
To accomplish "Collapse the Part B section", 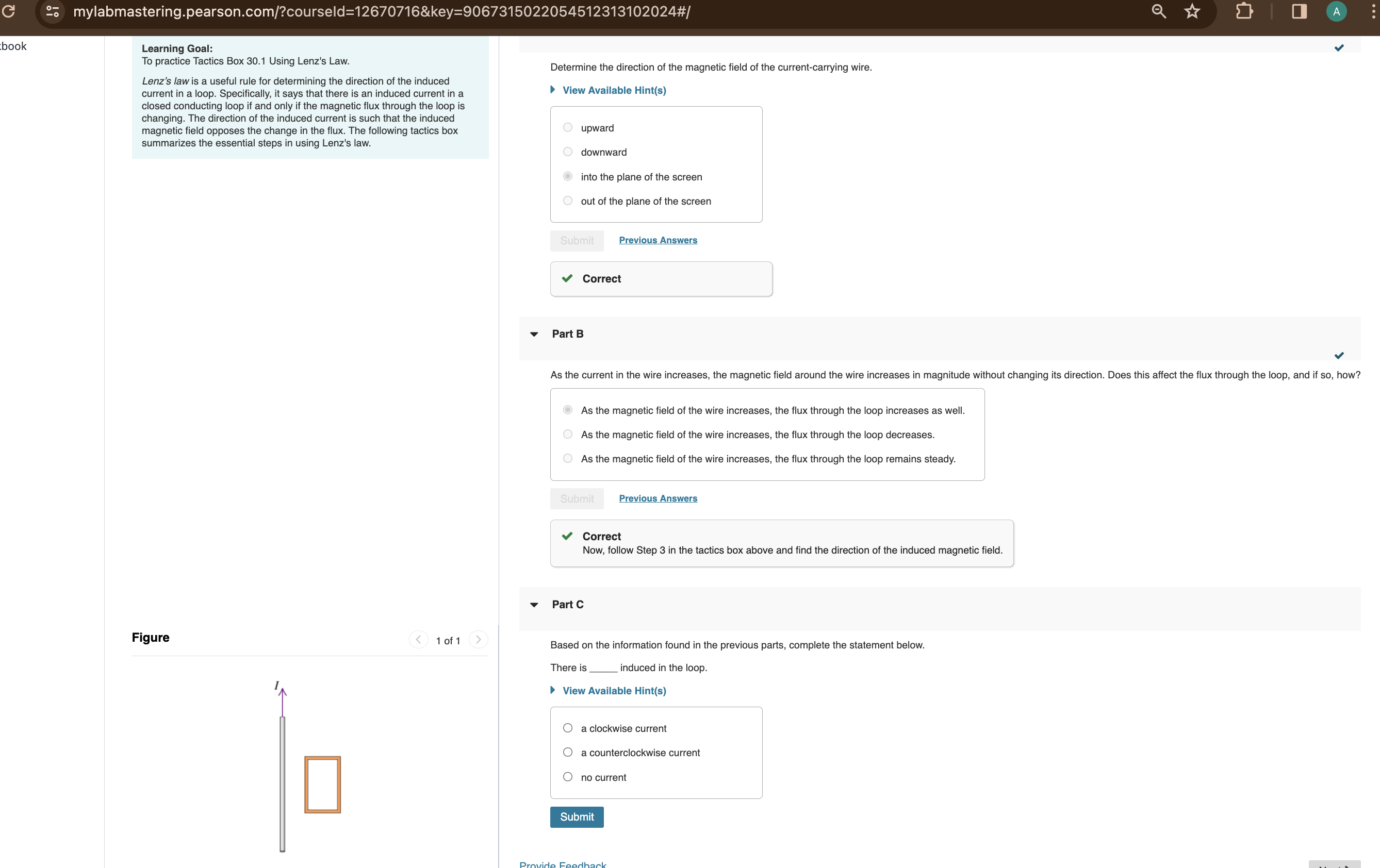I will pyautogui.click(x=534, y=333).
